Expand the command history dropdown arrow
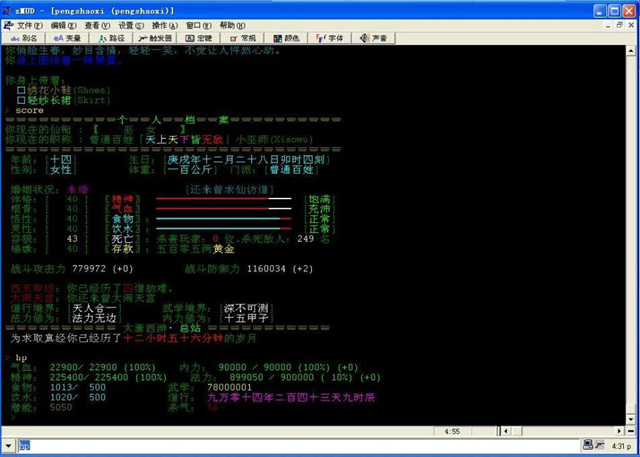This screenshot has height=457, width=640. [x=8, y=445]
